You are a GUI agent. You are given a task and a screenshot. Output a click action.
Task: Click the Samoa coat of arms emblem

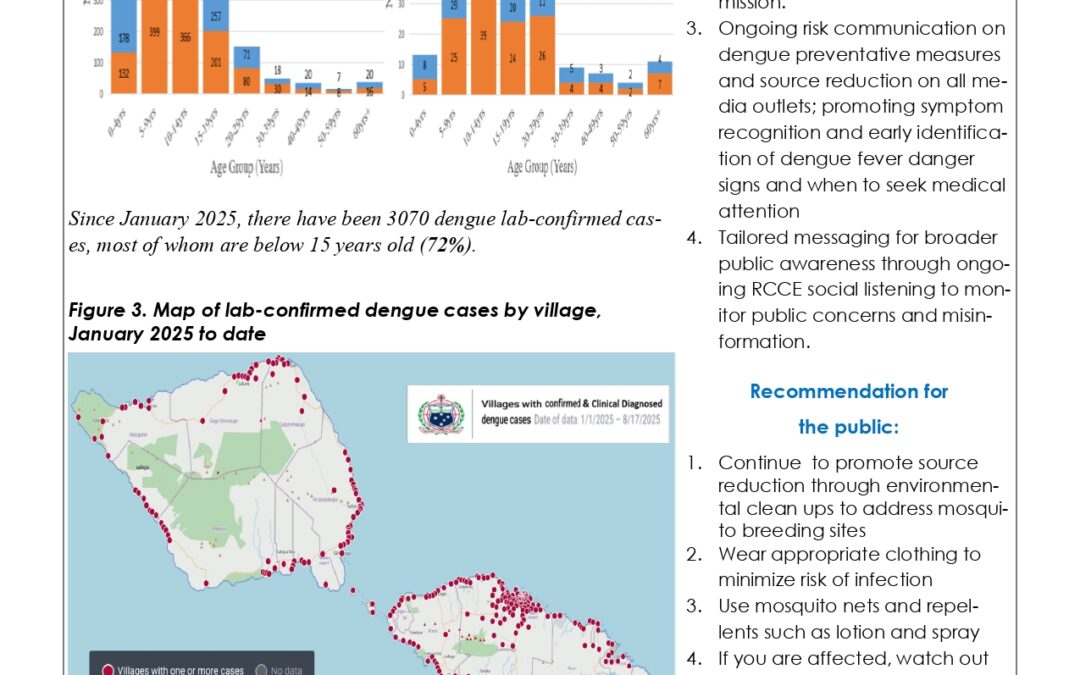click(x=441, y=413)
